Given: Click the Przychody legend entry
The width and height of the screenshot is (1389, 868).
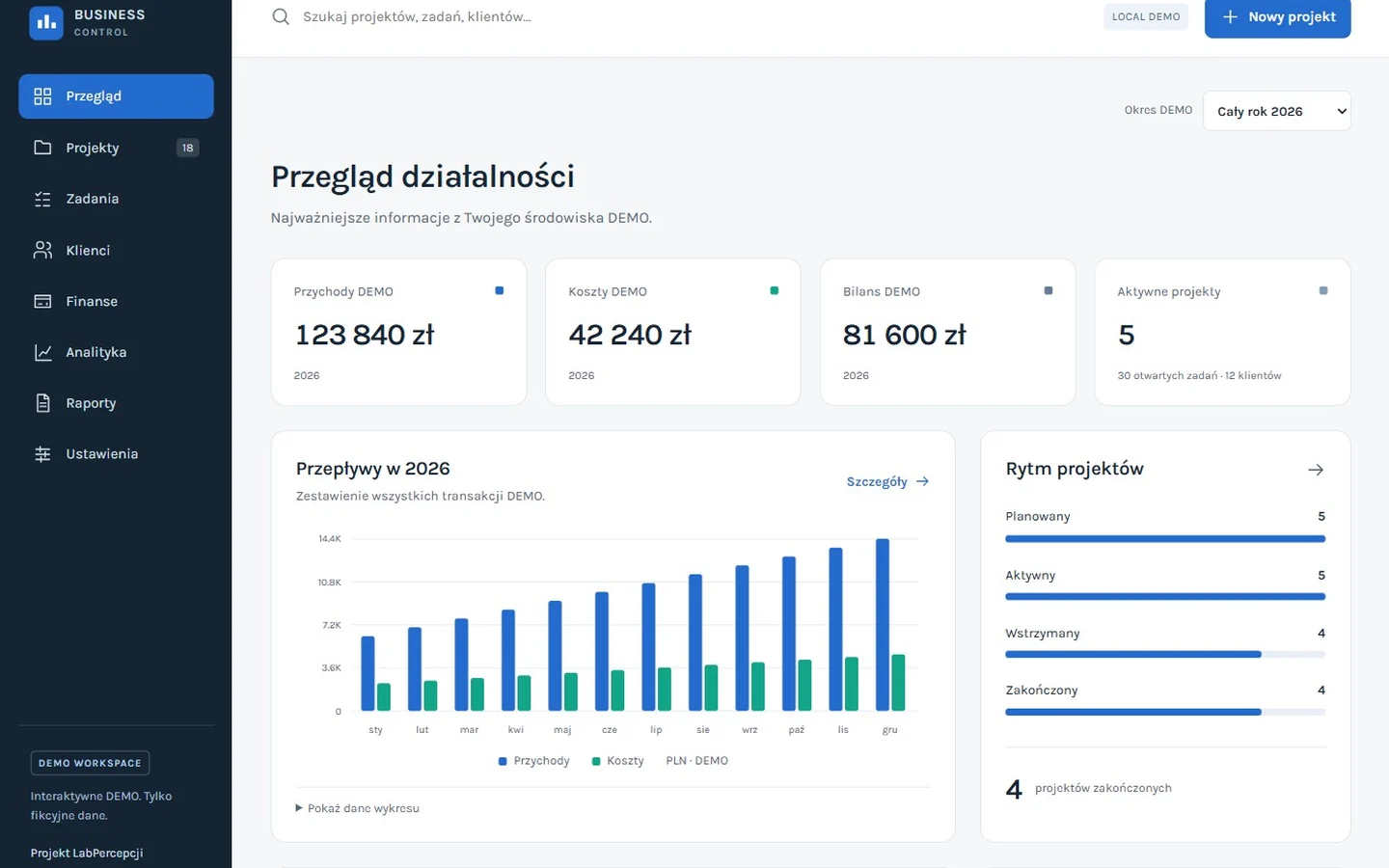Looking at the screenshot, I should pos(534,761).
